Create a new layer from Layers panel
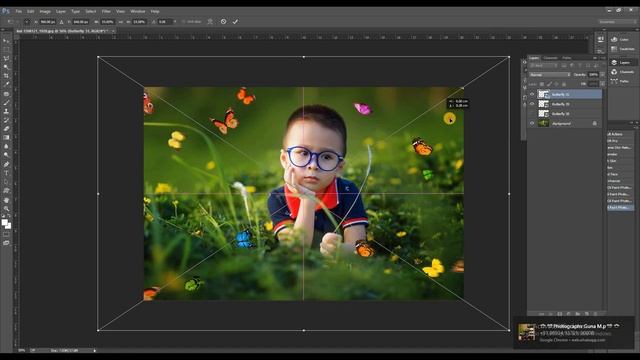640x360 pixels. (587, 313)
